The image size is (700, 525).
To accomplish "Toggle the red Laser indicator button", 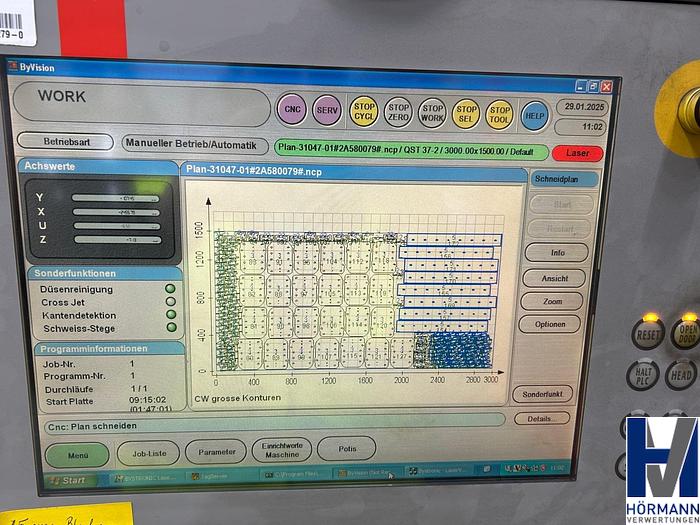I will tap(578, 153).
